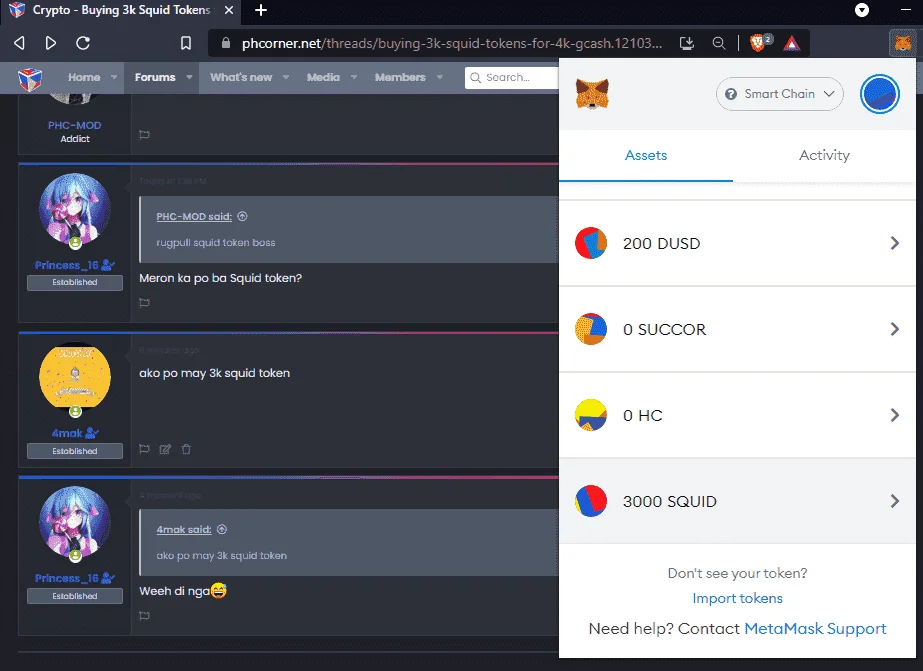Open Brave Shields lion icon
Screen dimensions: 923x671
(758, 42)
